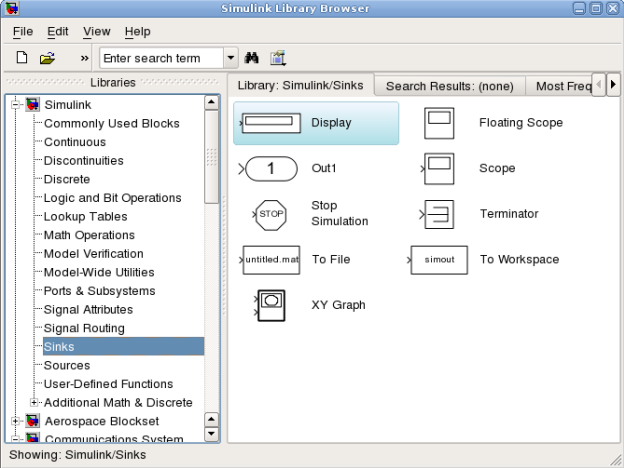Click the Aerospace Blockset library icon
The height and width of the screenshot is (468, 624).
point(33,421)
